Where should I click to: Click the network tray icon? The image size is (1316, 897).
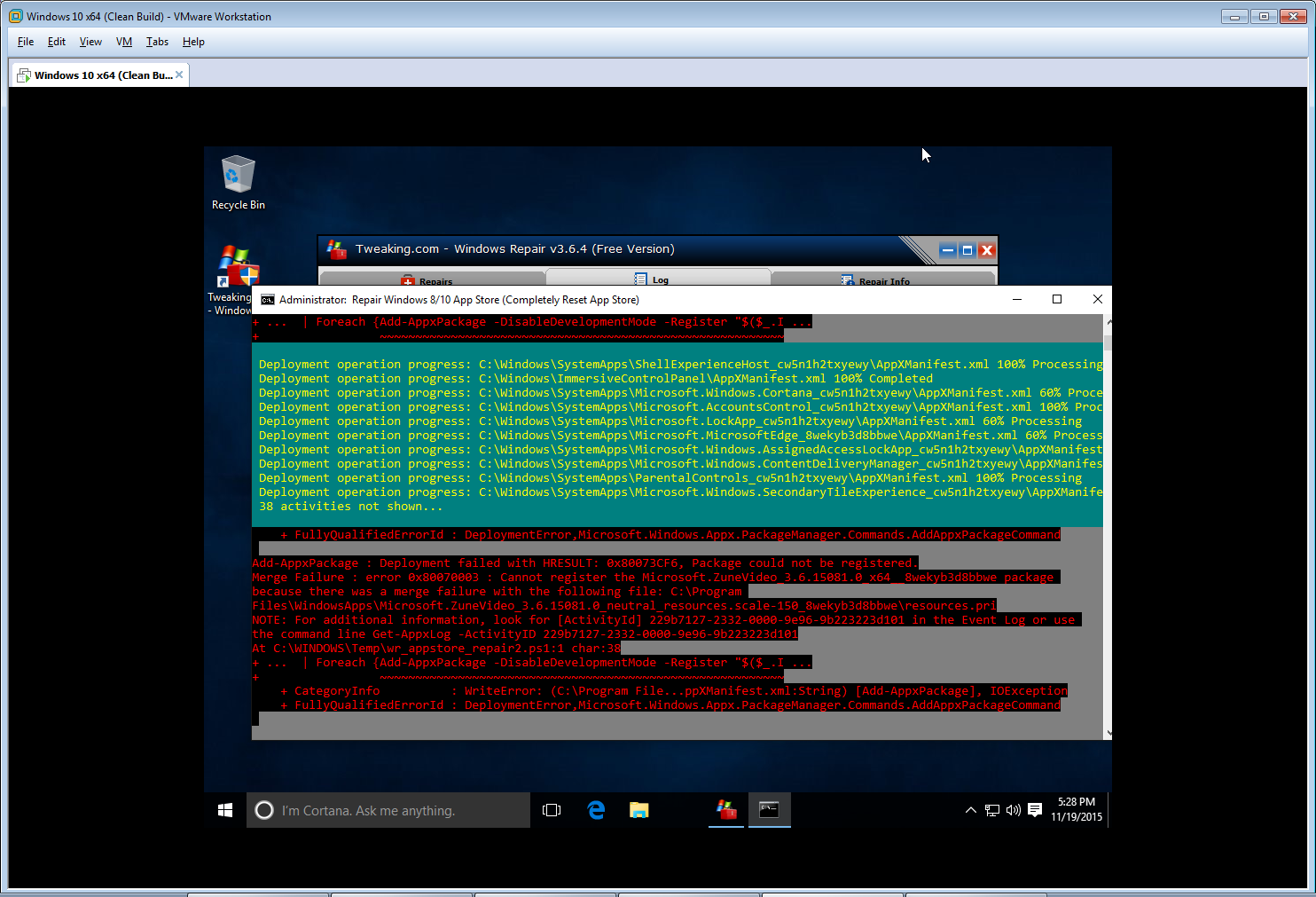coord(992,810)
